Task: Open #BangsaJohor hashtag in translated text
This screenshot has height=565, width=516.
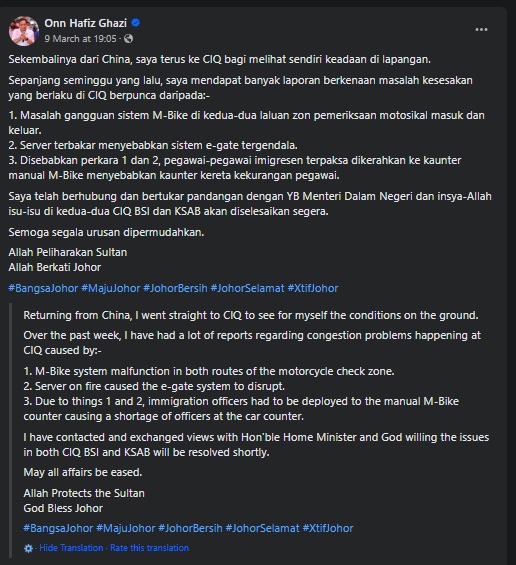Action: 58,528
